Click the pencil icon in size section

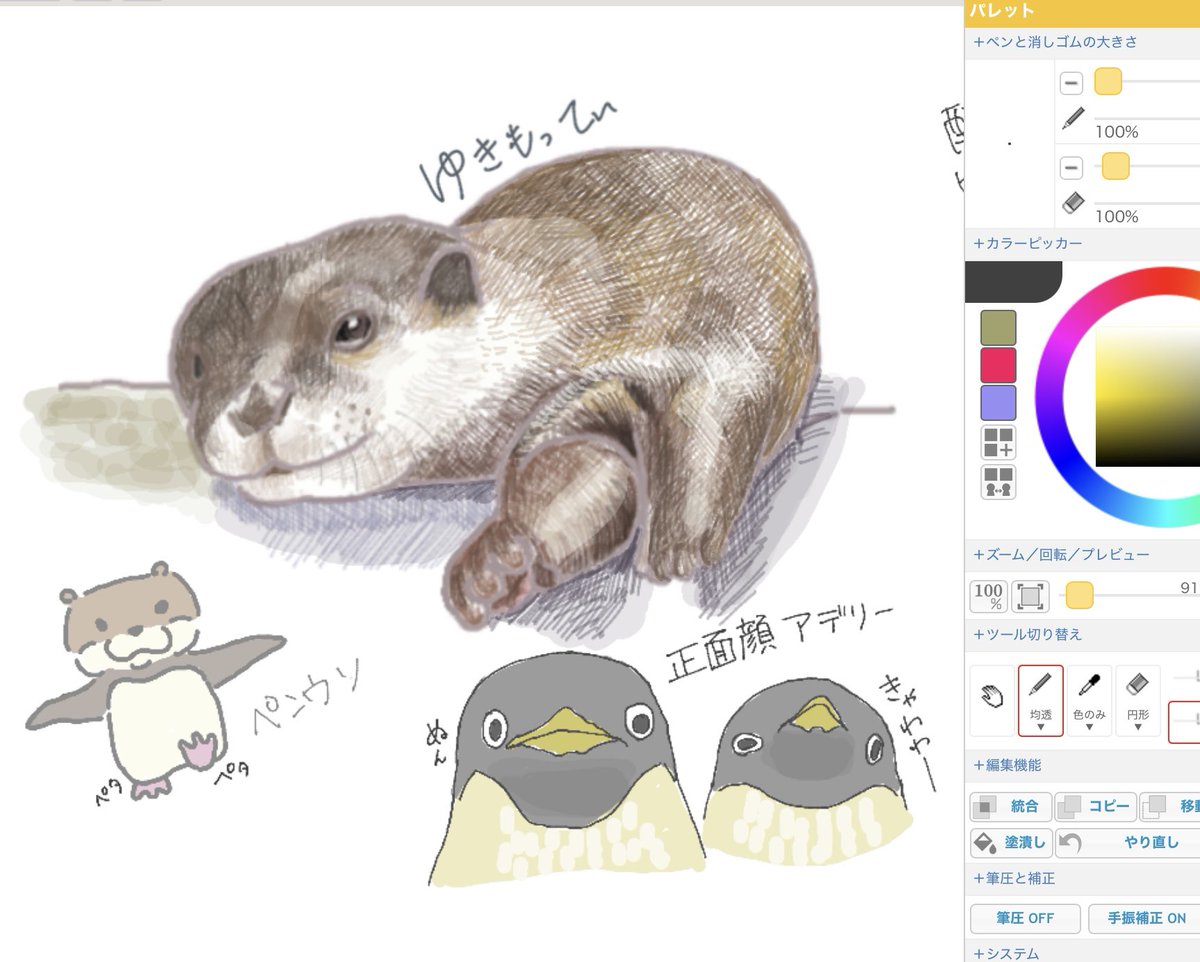(x=1073, y=118)
